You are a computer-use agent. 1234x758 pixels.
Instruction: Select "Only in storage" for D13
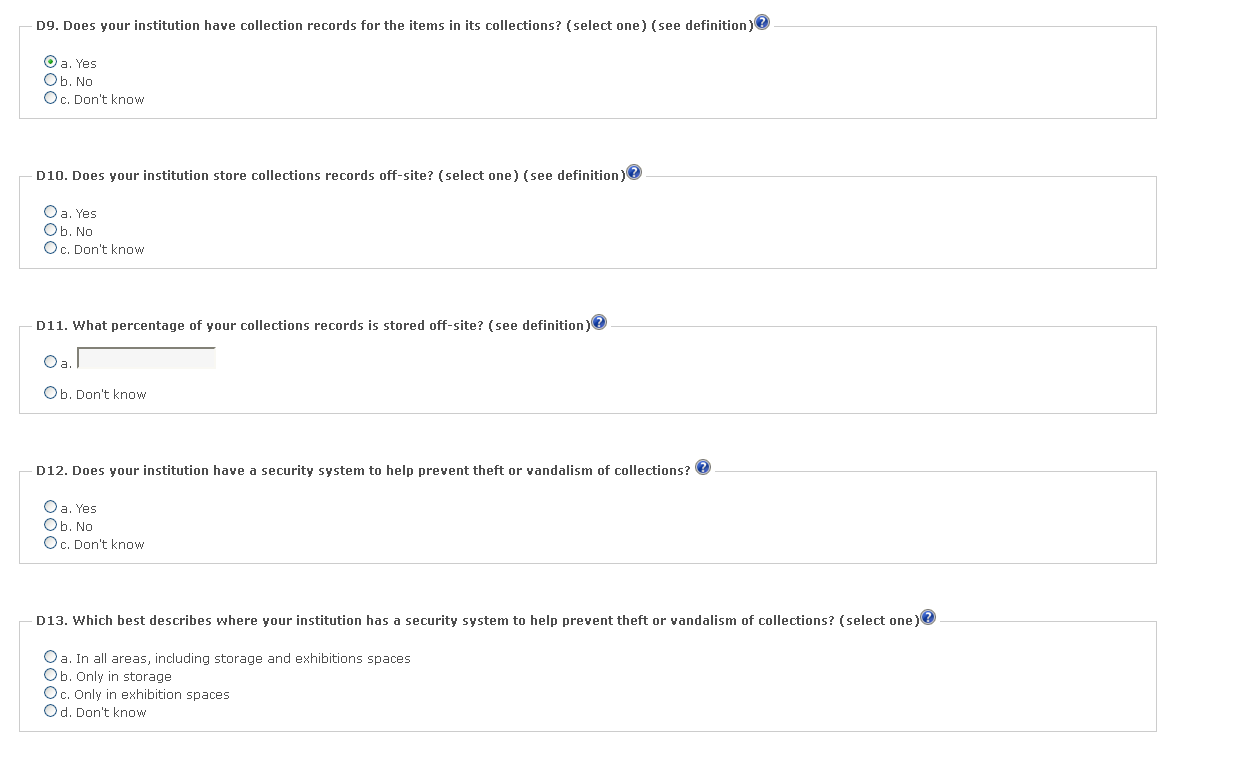[x=51, y=676]
